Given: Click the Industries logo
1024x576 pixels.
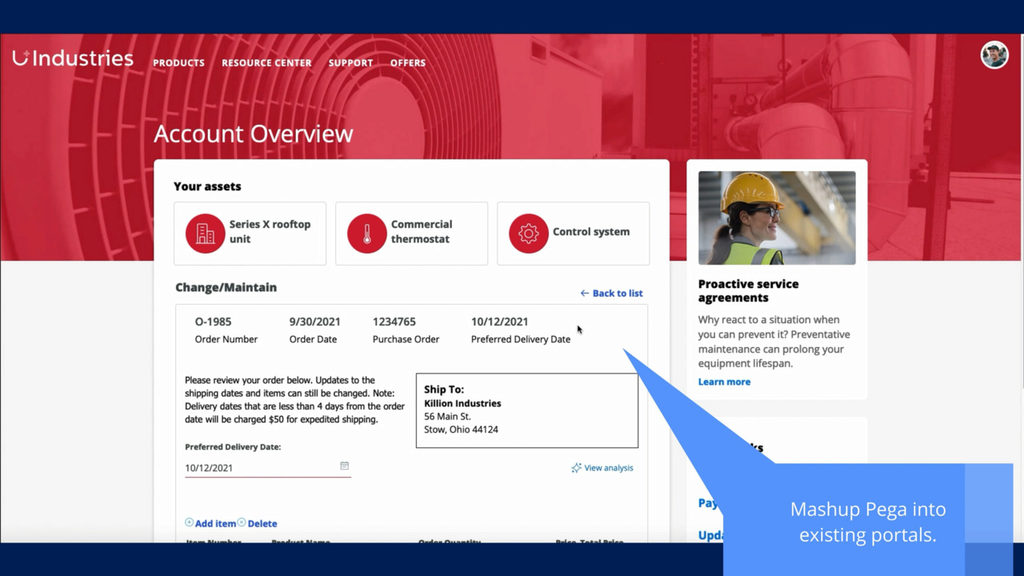Looking at the screenshot, I should coord(72,58).
